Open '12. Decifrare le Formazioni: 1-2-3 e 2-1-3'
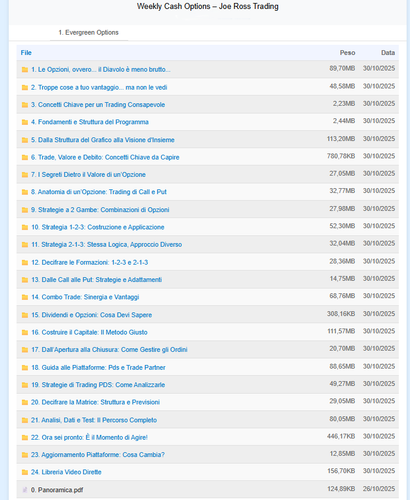This screenshot has height=500, width=410. pyautogui.click(x=90, y=263)
